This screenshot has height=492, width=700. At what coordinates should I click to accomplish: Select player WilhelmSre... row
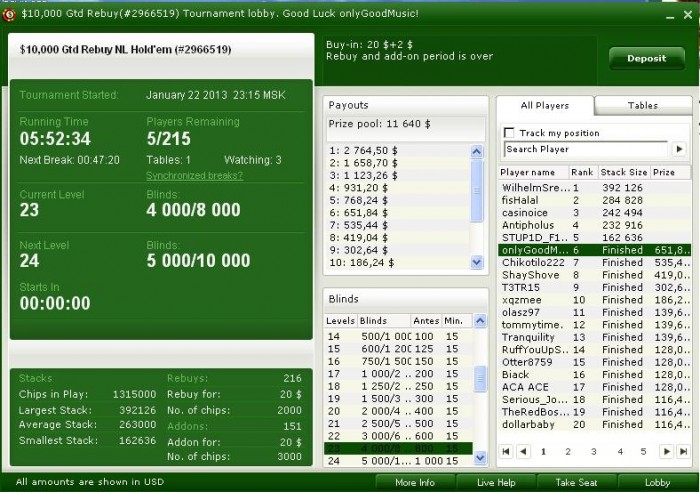(594, 188)
